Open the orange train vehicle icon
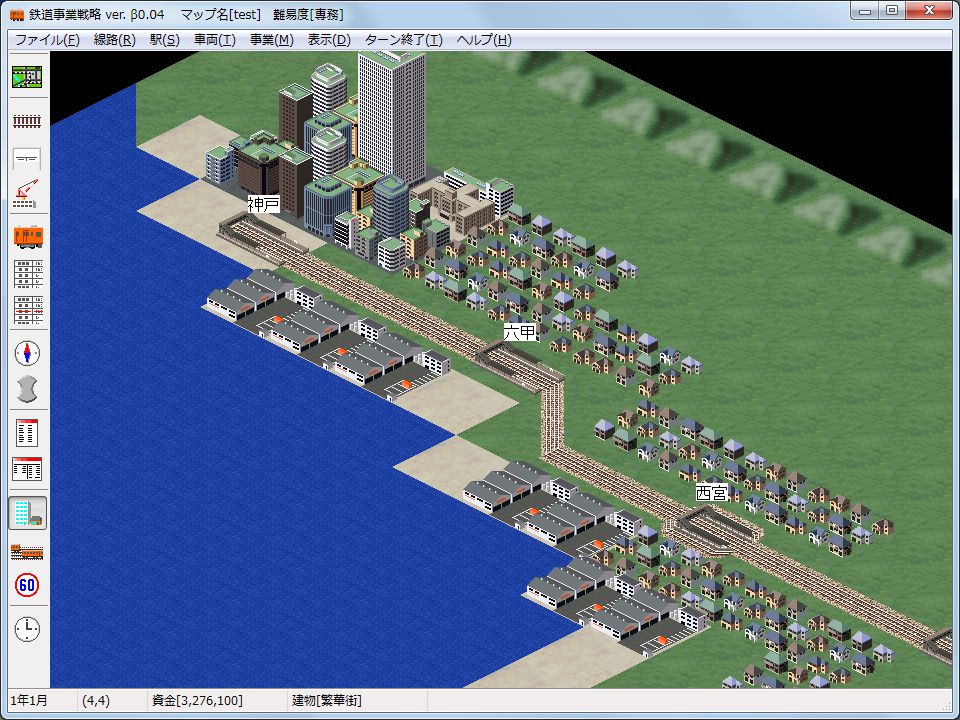 [27, 237]
